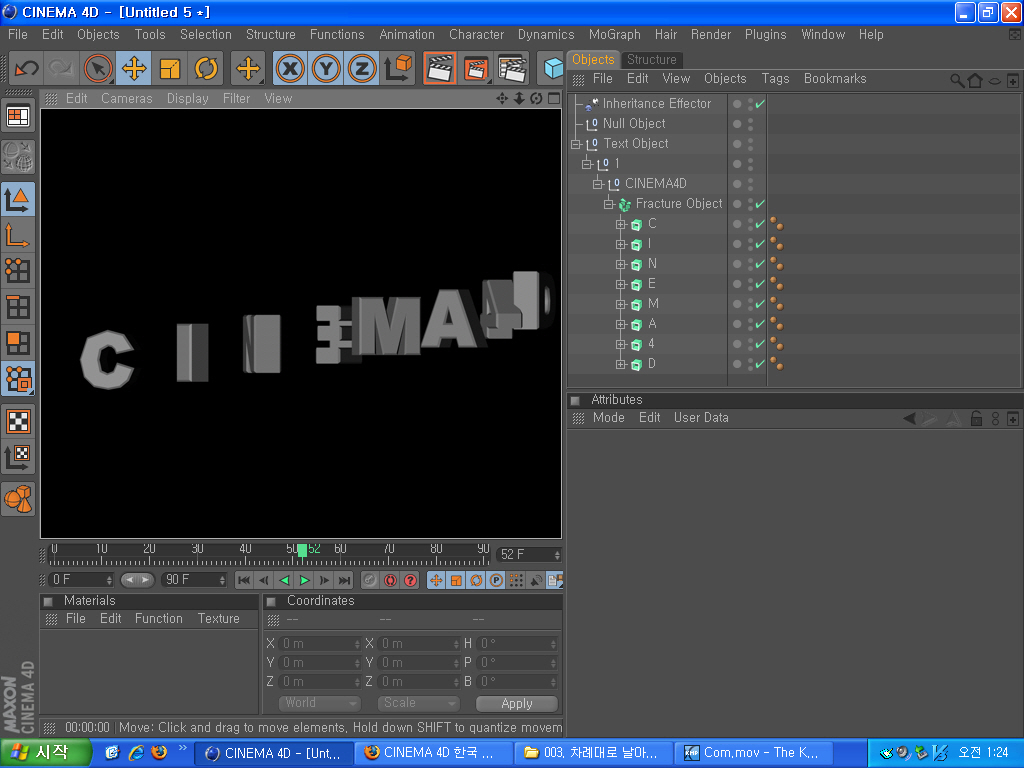Click the preview range slider bar
Viewport: 1024px width, 768px height.
point(138,580)
